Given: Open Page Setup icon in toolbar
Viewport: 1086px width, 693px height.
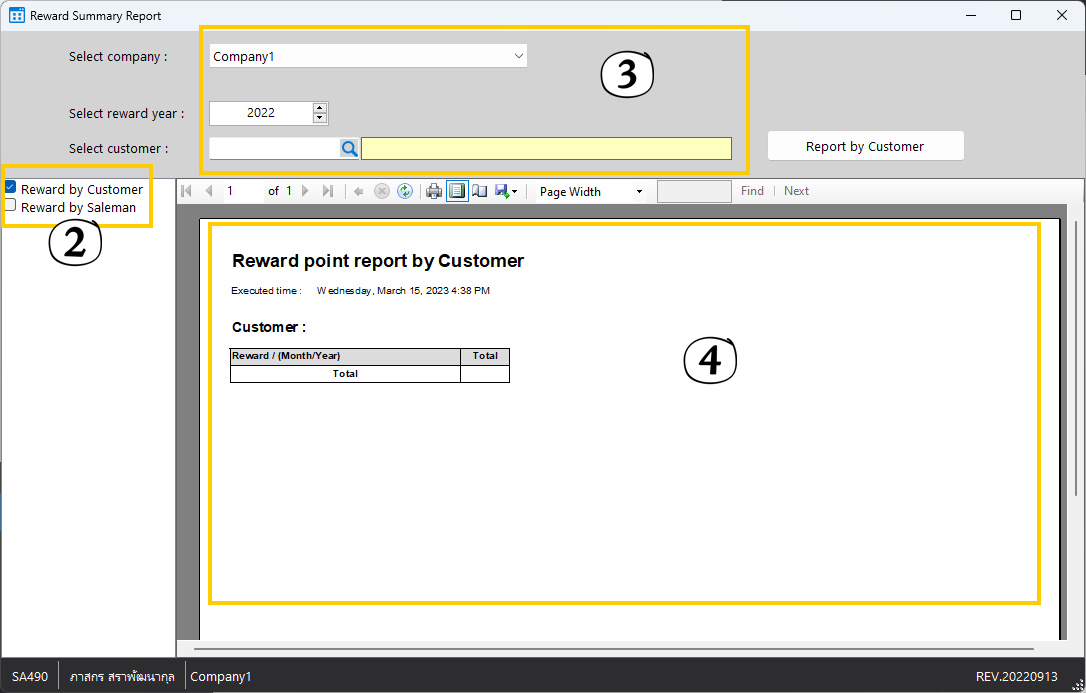Looking at the screenshot, I should (x=480, y=191).
